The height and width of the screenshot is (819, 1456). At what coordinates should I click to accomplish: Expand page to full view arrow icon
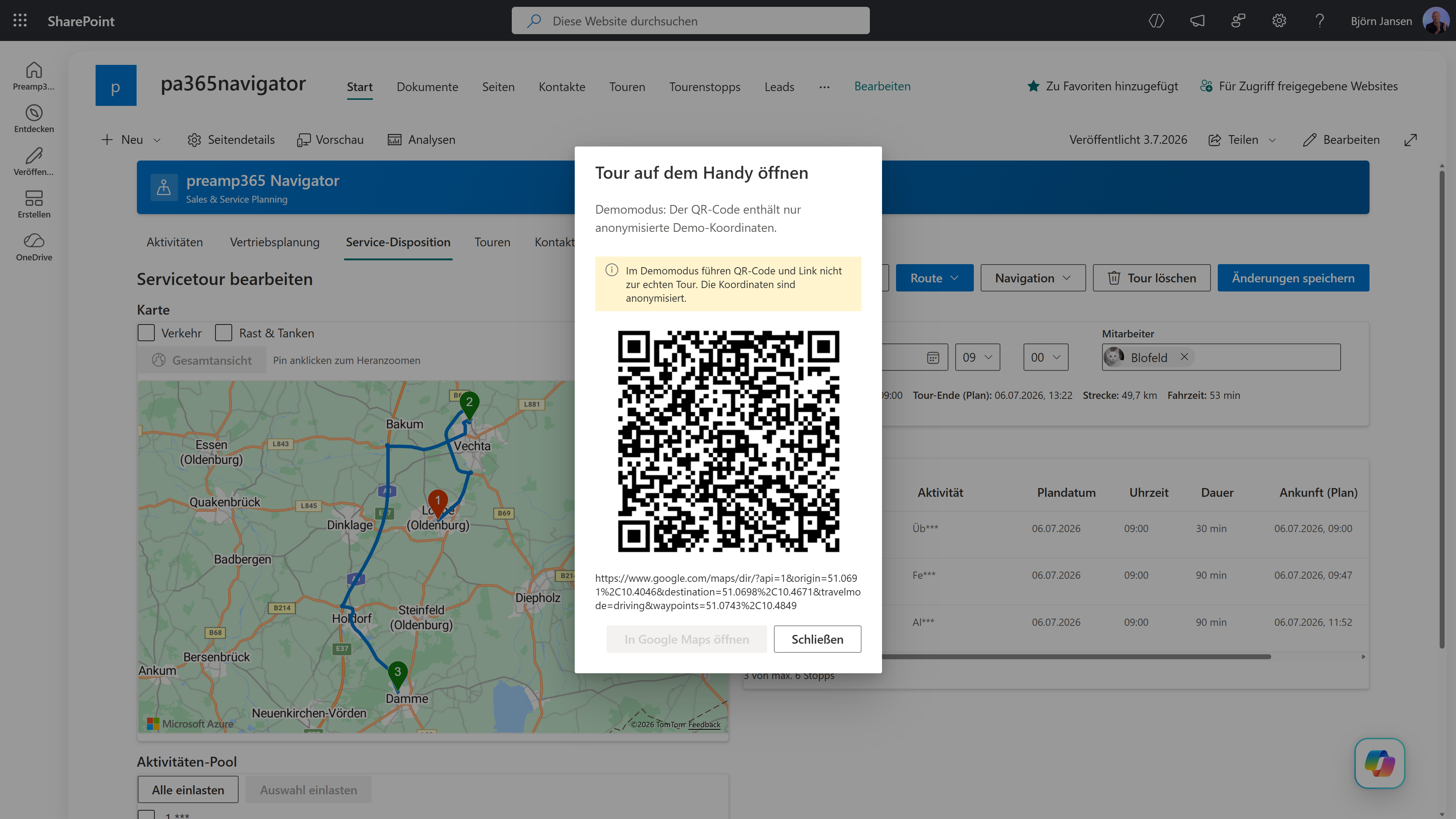[1411, 140]
